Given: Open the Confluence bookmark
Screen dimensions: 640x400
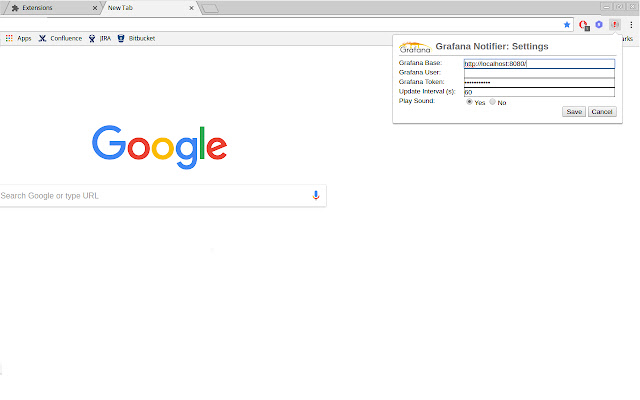Looking at the screenshot, I should pos(60,38).
